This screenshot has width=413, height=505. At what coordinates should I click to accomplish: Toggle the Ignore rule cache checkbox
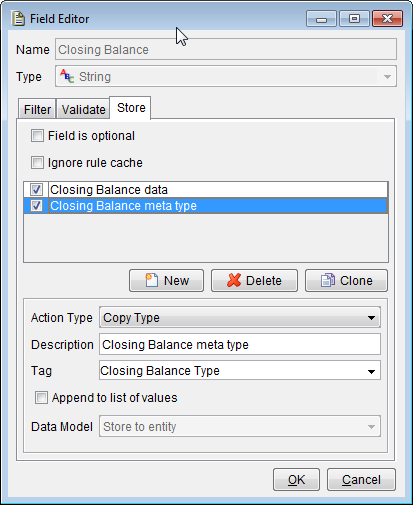37,163
